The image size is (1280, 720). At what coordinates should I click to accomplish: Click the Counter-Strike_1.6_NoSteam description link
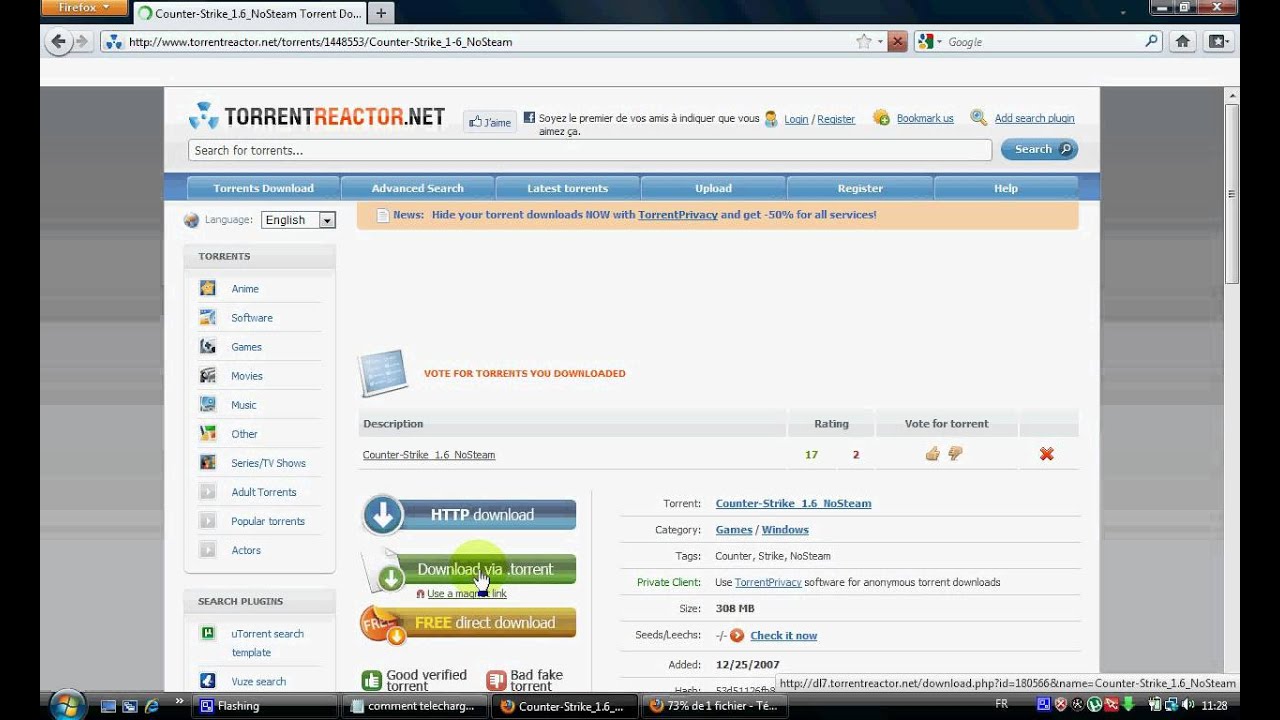[x=429, y=454]
